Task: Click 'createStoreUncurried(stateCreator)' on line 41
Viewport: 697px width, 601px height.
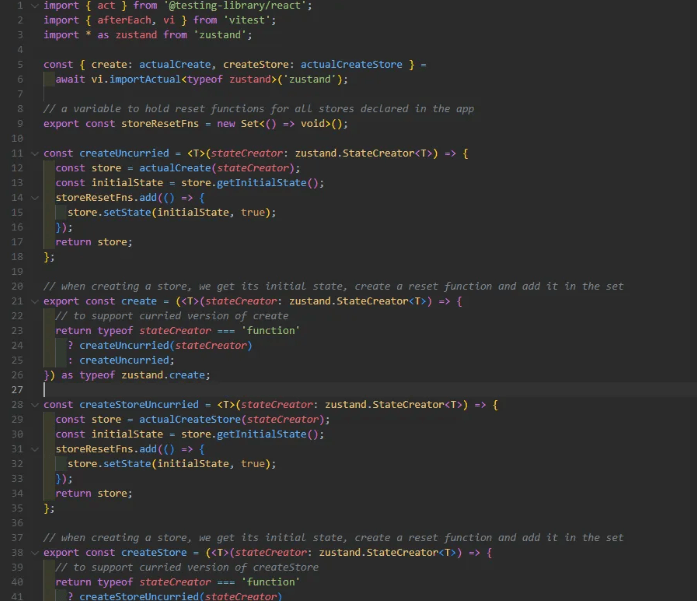Action: click(181, 596)
